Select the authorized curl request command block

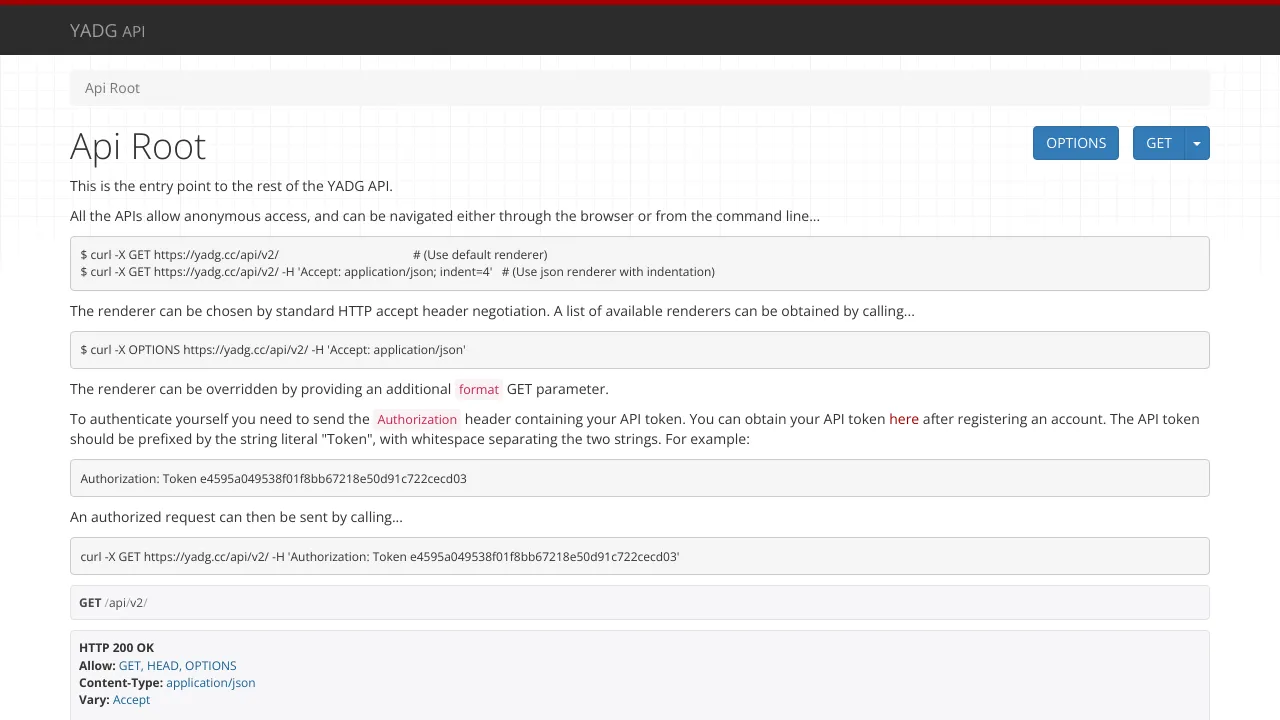click(x=639, y=556)
